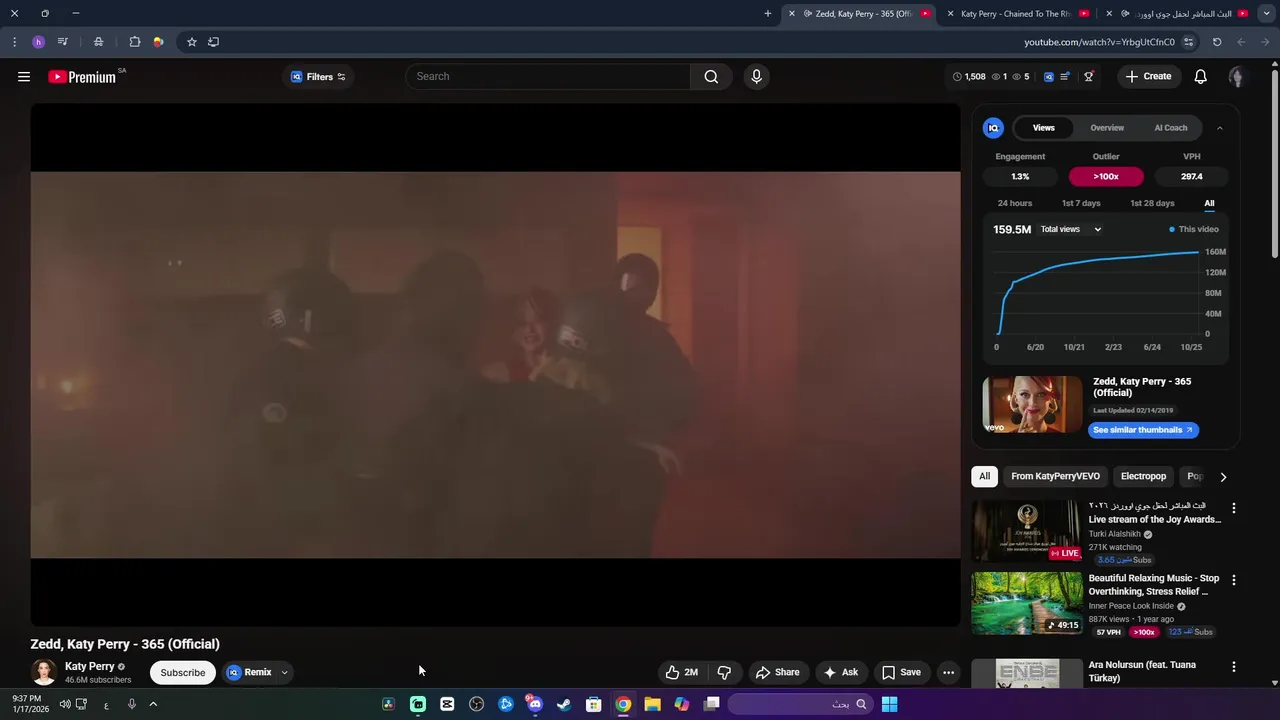Open the notifications bell
The width and height of the screenshot is (1280, 720).
click(x=1201, y=77)
